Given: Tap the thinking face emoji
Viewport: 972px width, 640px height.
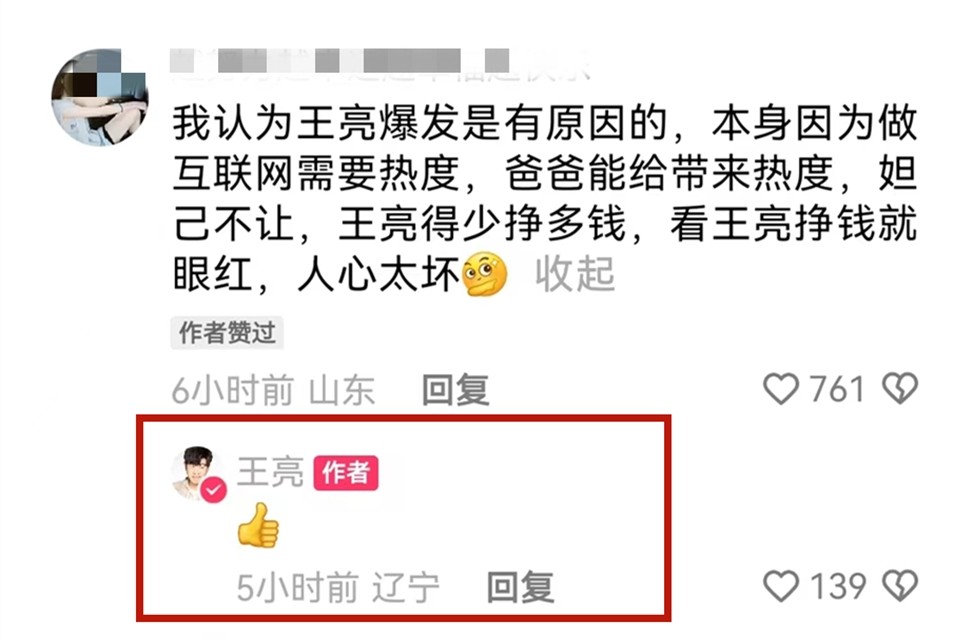Looking at the screenshot, I should (485, 274).
